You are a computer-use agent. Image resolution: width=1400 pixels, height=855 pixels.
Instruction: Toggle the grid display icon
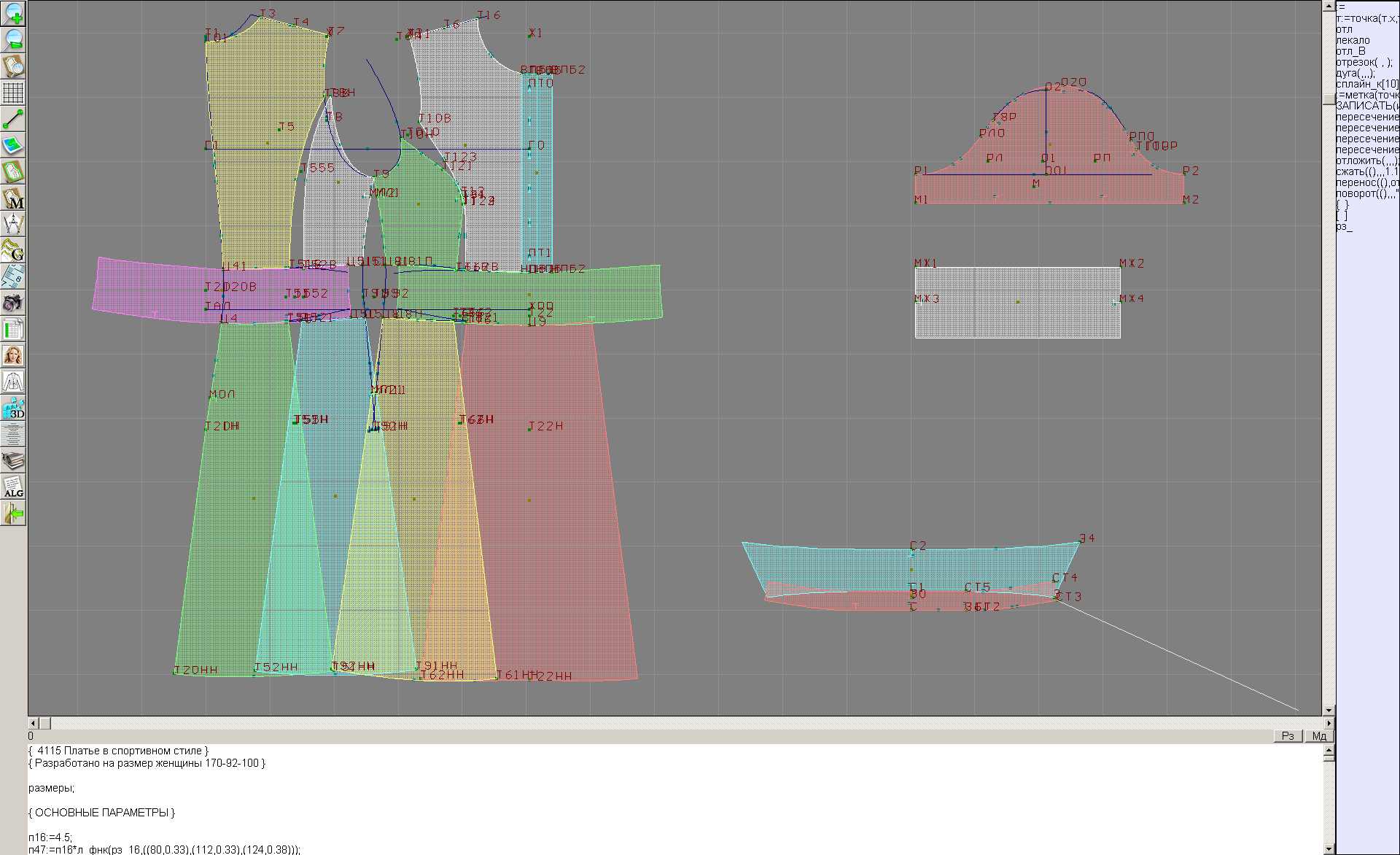pos(13,92)
